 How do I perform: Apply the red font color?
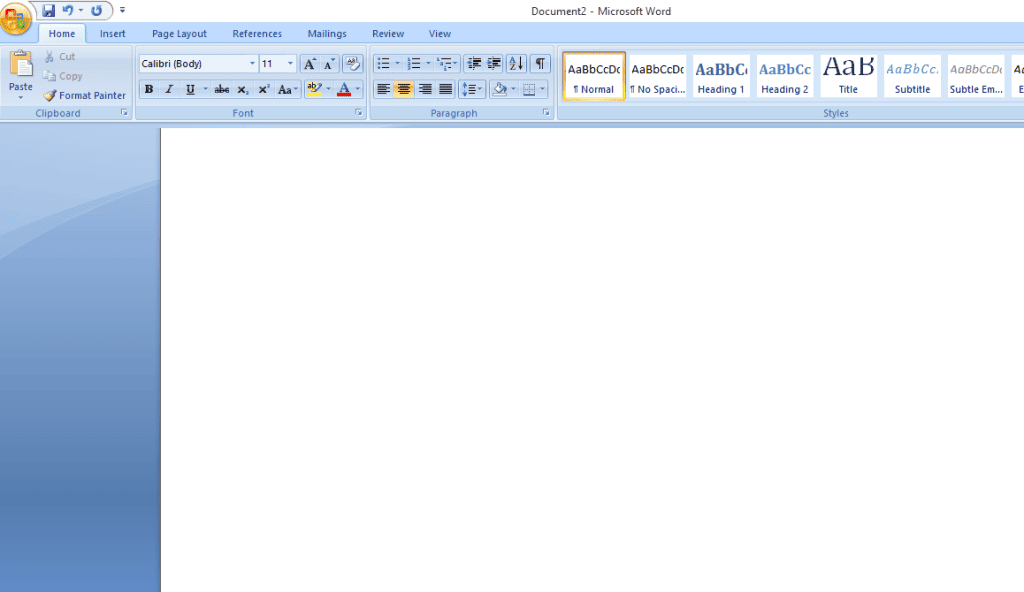[x=344, y=90]
